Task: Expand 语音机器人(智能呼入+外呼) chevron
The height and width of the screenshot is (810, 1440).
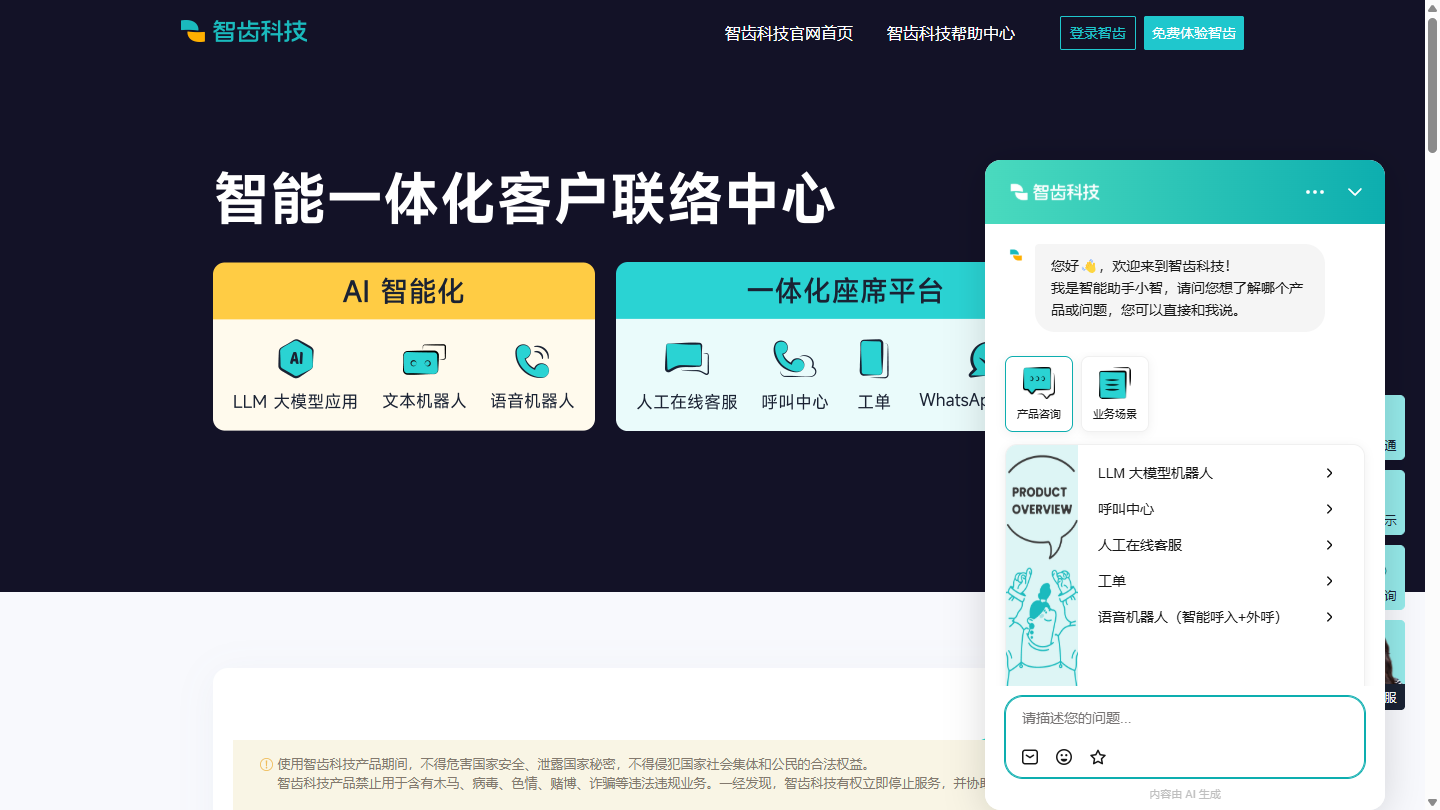Action: click(1329, 617)
